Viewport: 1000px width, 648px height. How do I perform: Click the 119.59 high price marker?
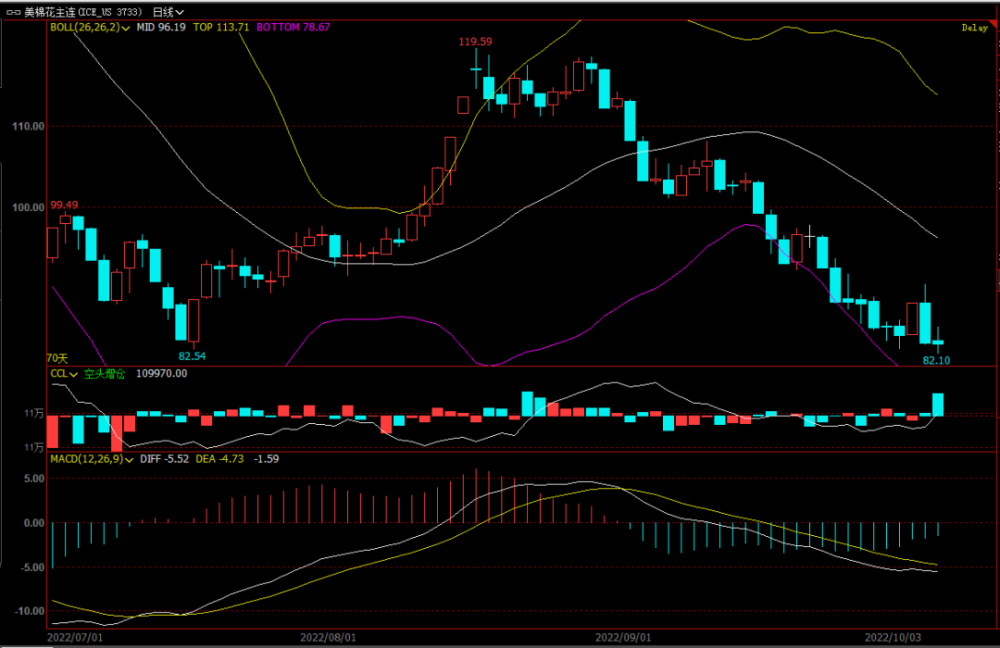(475, 42)
